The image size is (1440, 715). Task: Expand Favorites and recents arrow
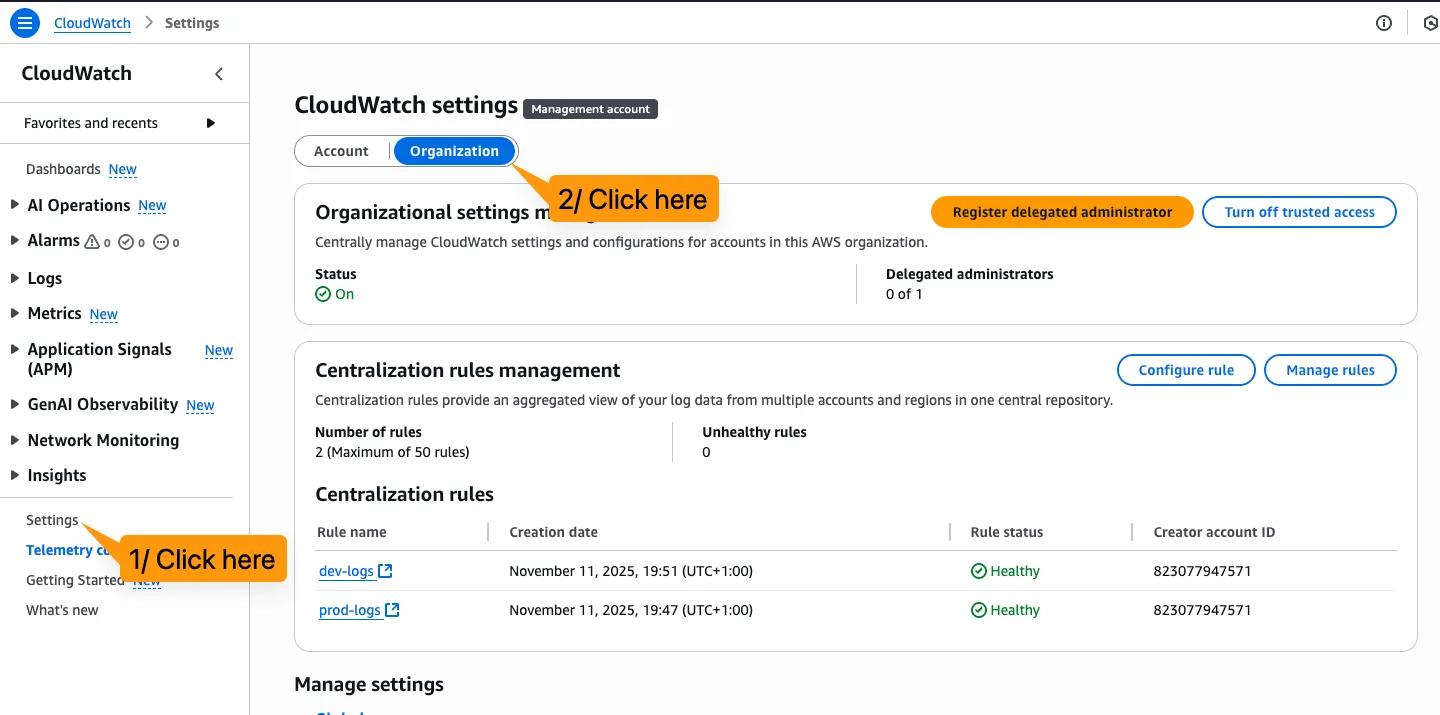point(210,123)
